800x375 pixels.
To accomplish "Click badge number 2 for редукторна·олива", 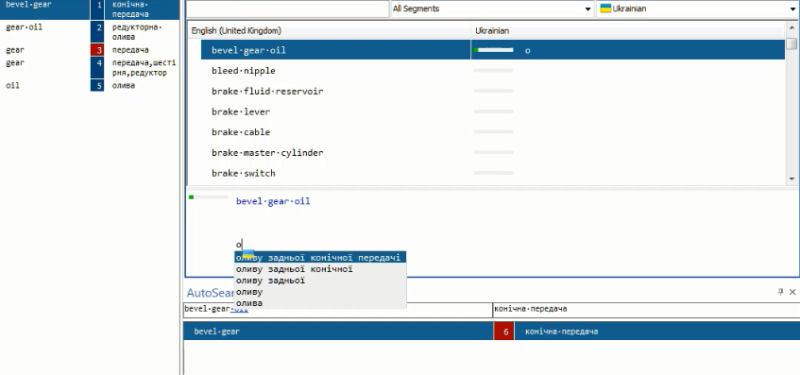I will 97,32.
